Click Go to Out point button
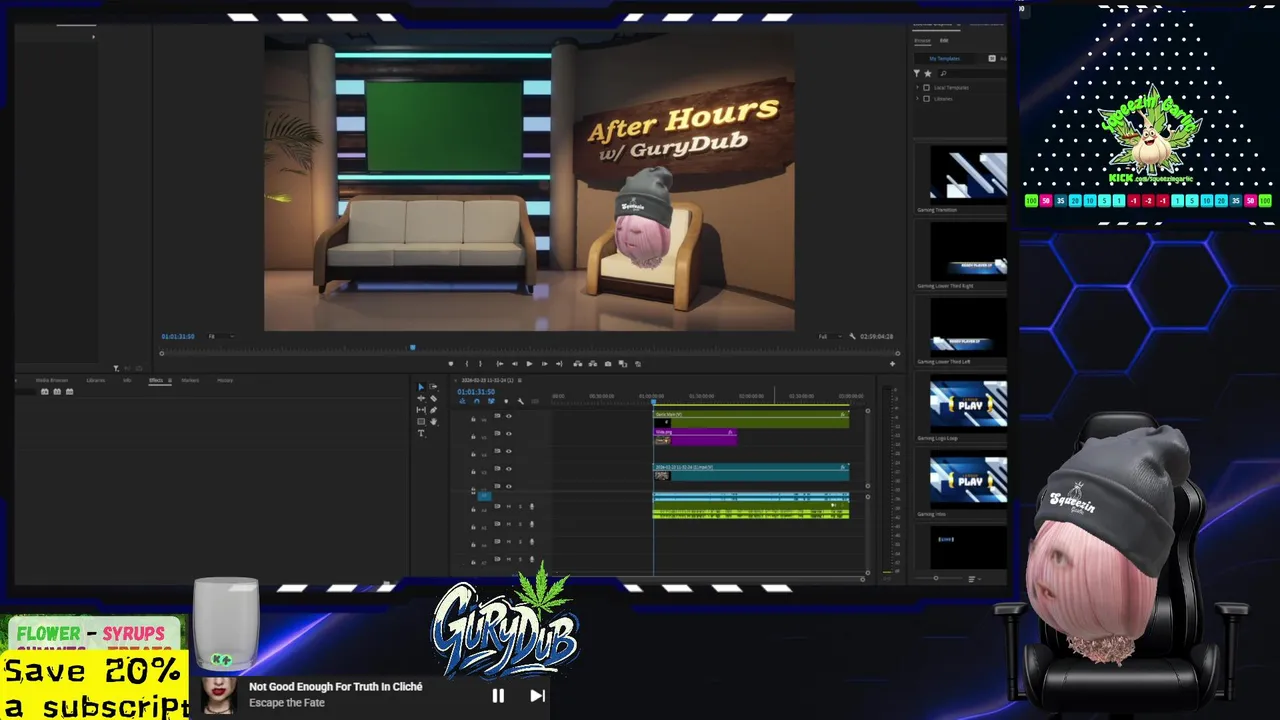This screenshot has height=720, width=1280. coord(559,364)
